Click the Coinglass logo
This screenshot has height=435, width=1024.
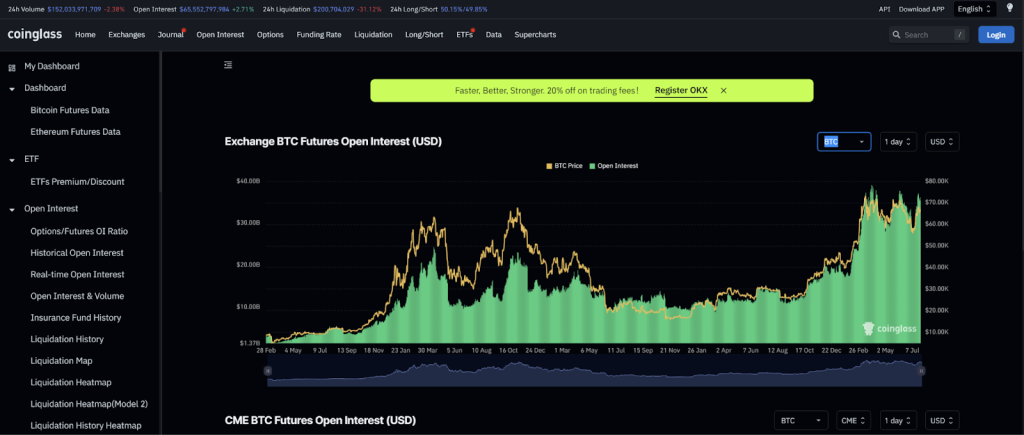(35, 35)
